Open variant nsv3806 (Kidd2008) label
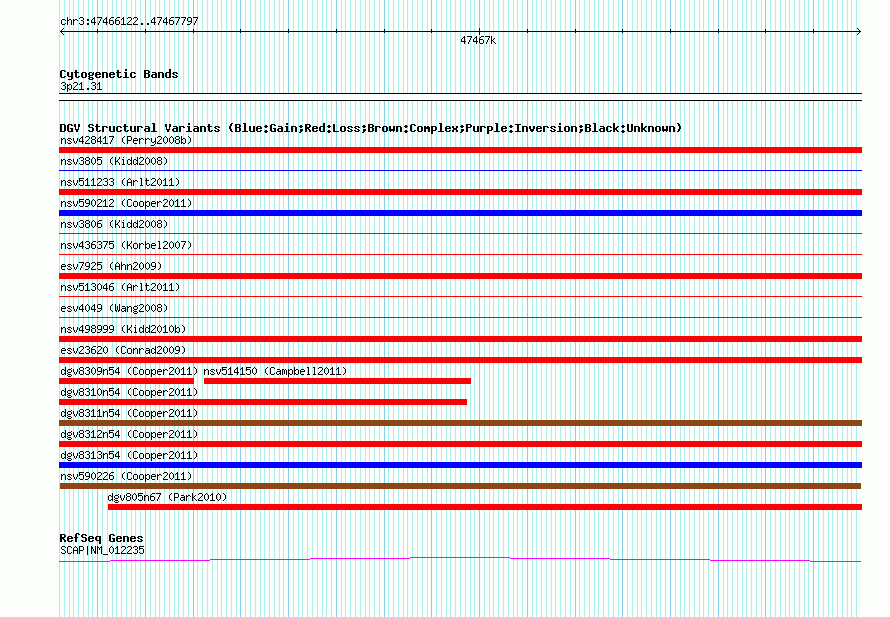This screenshot has width=890, height=617. (114, 224)
